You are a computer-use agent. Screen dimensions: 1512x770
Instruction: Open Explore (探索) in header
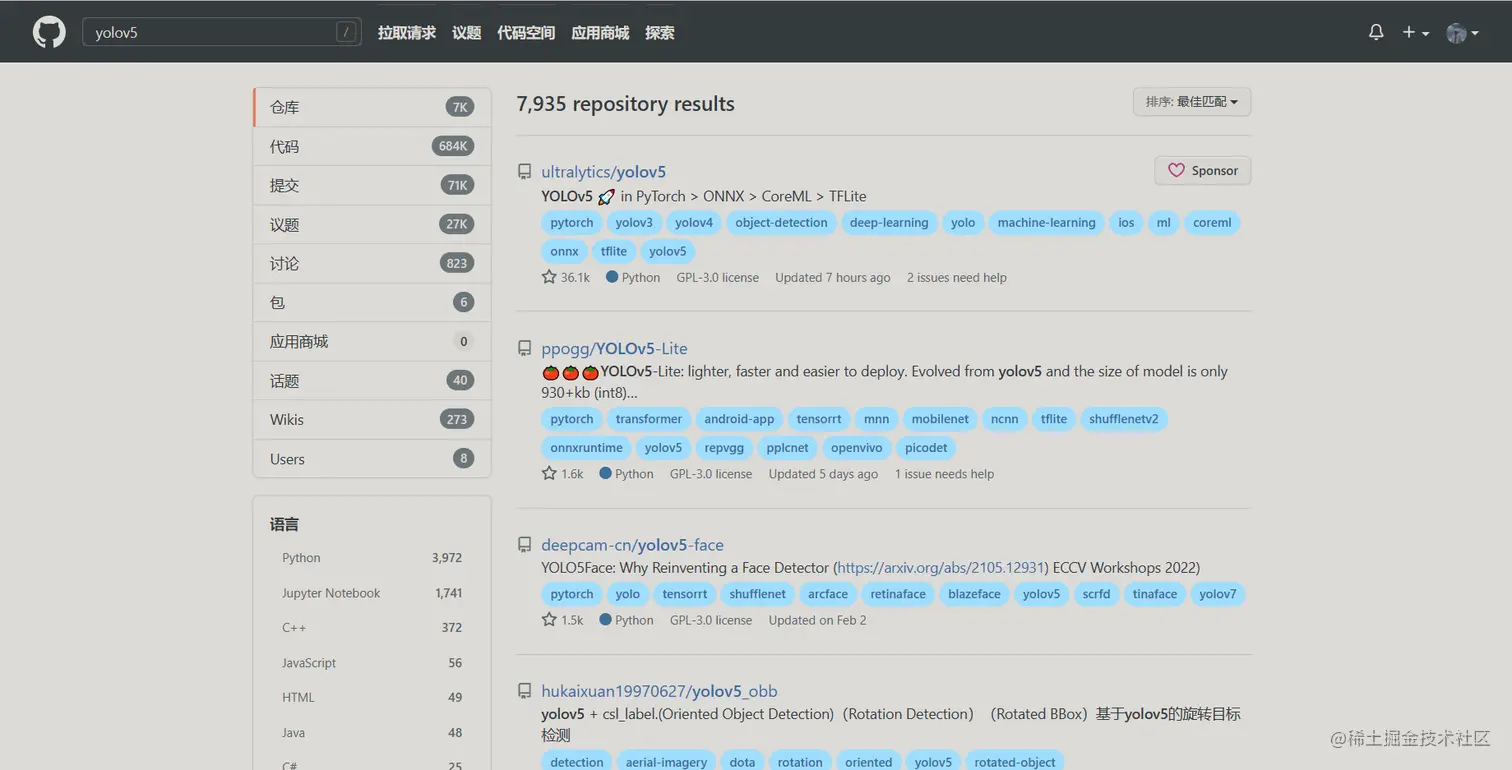tap(659, 33)
